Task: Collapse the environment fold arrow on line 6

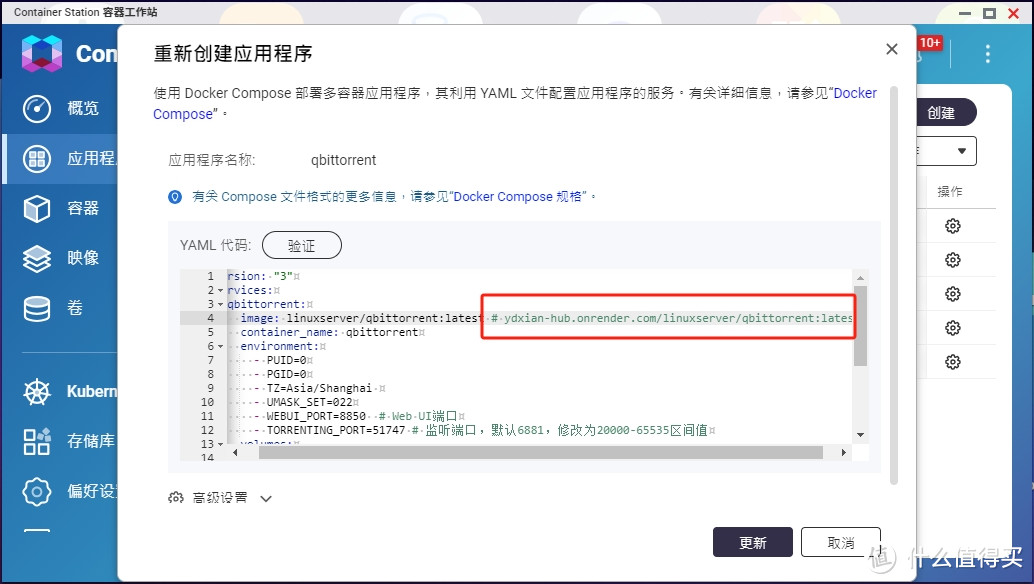Action: (220, 347)
